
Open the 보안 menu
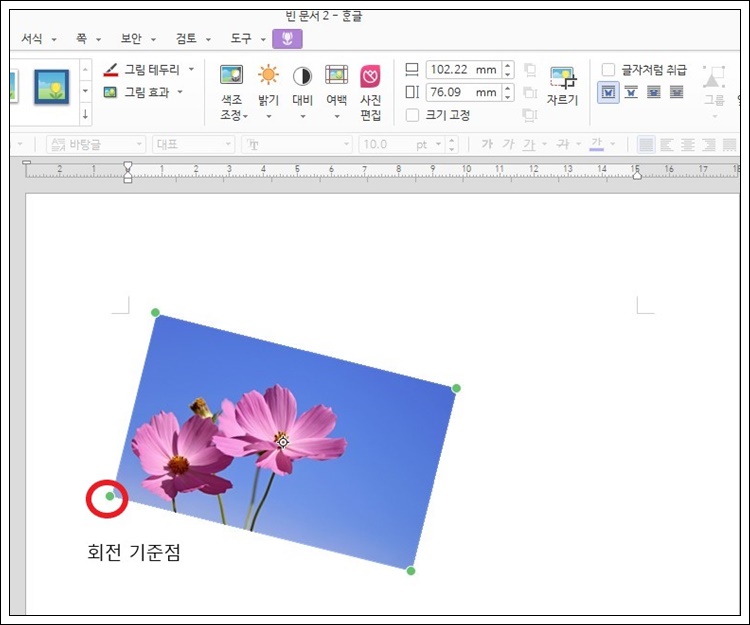pos(138,39)
